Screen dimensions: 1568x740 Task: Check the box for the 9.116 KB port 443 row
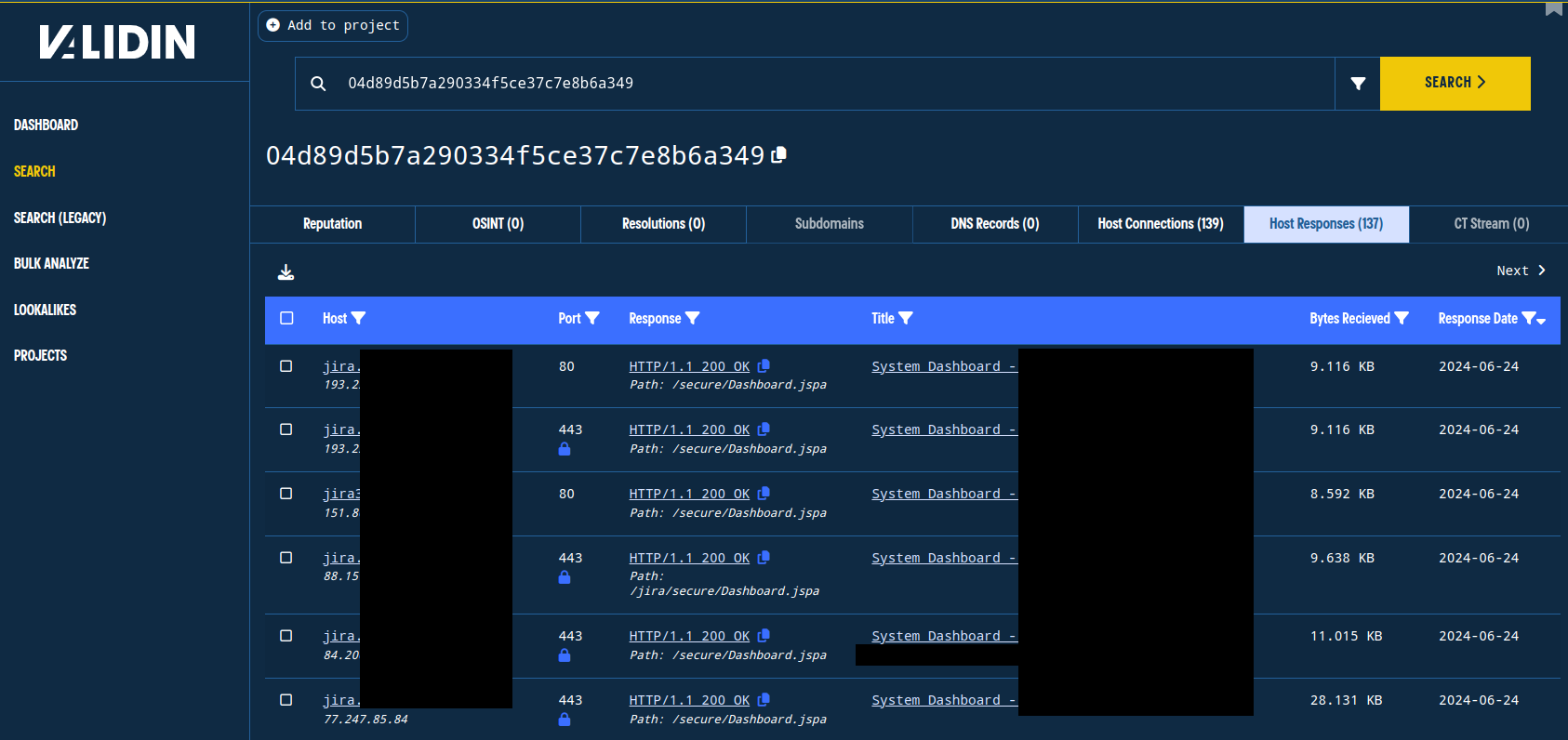point(286,429)
